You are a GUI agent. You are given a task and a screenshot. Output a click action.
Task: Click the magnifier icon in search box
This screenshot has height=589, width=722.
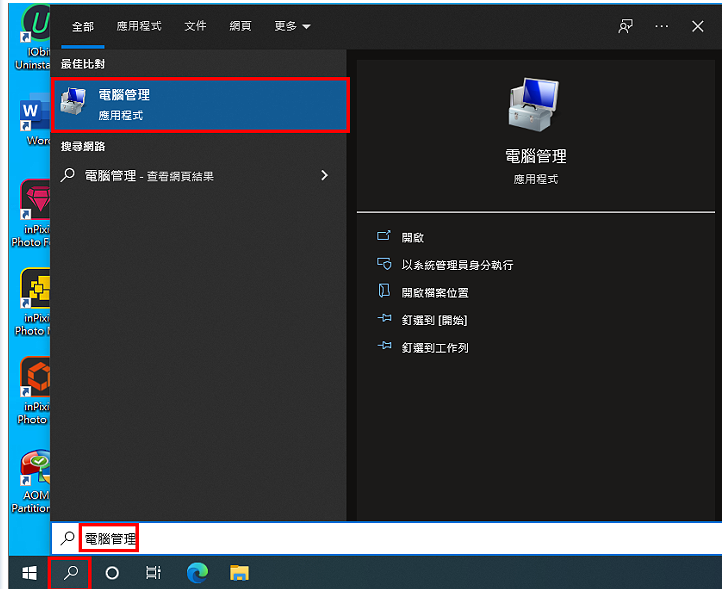coord(67,538)
